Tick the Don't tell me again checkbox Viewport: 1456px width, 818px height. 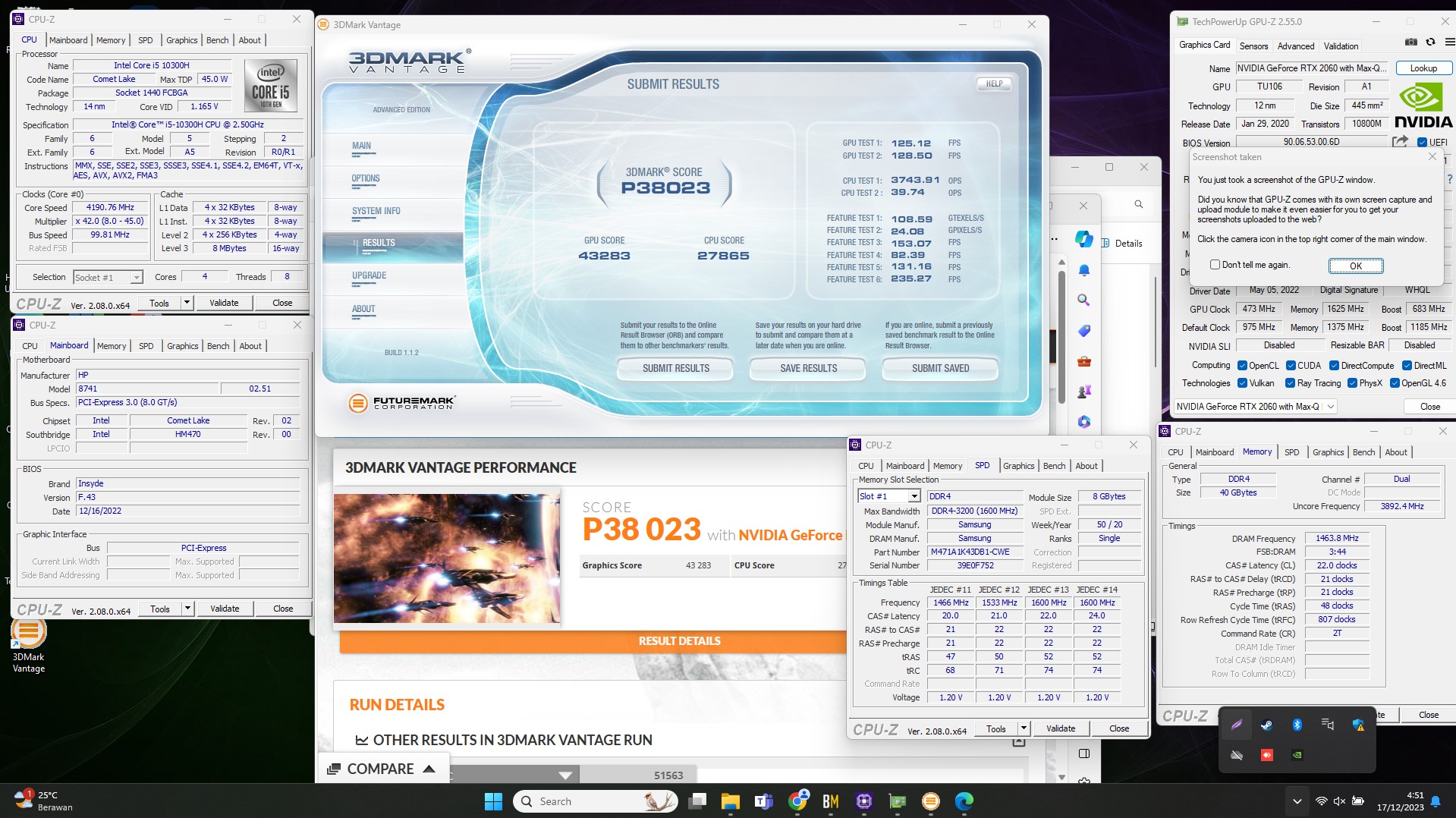tap(1215, 265)
